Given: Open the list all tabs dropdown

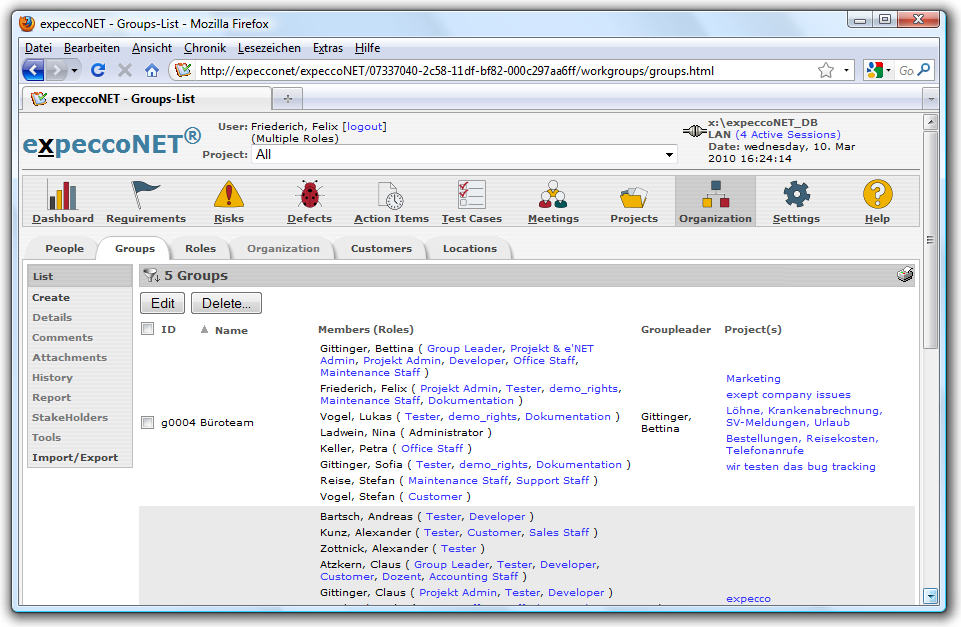Looking at the screenshot, I should pos(930,99).
